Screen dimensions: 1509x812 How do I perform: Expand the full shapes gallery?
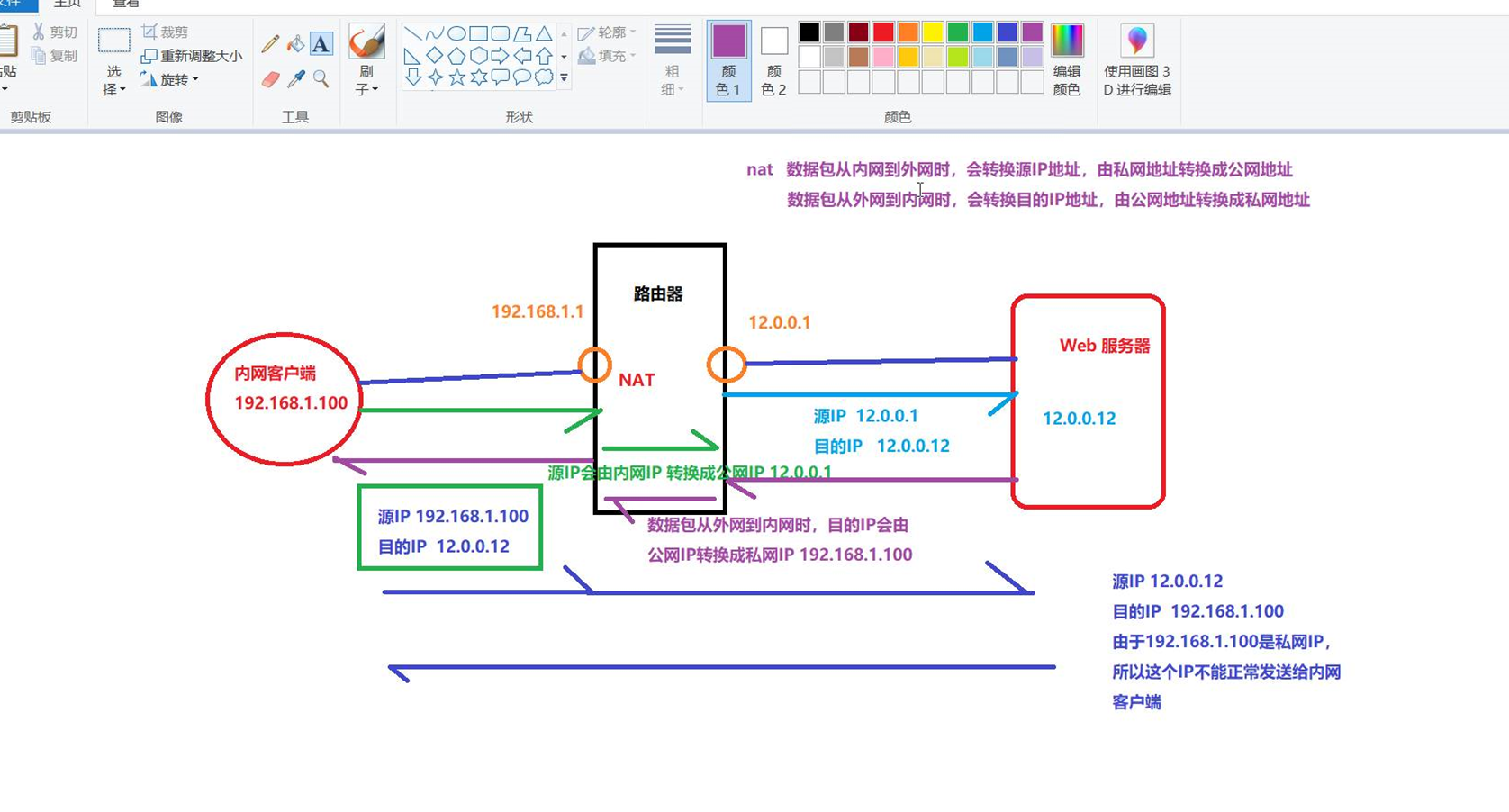[x=564, y=78]
